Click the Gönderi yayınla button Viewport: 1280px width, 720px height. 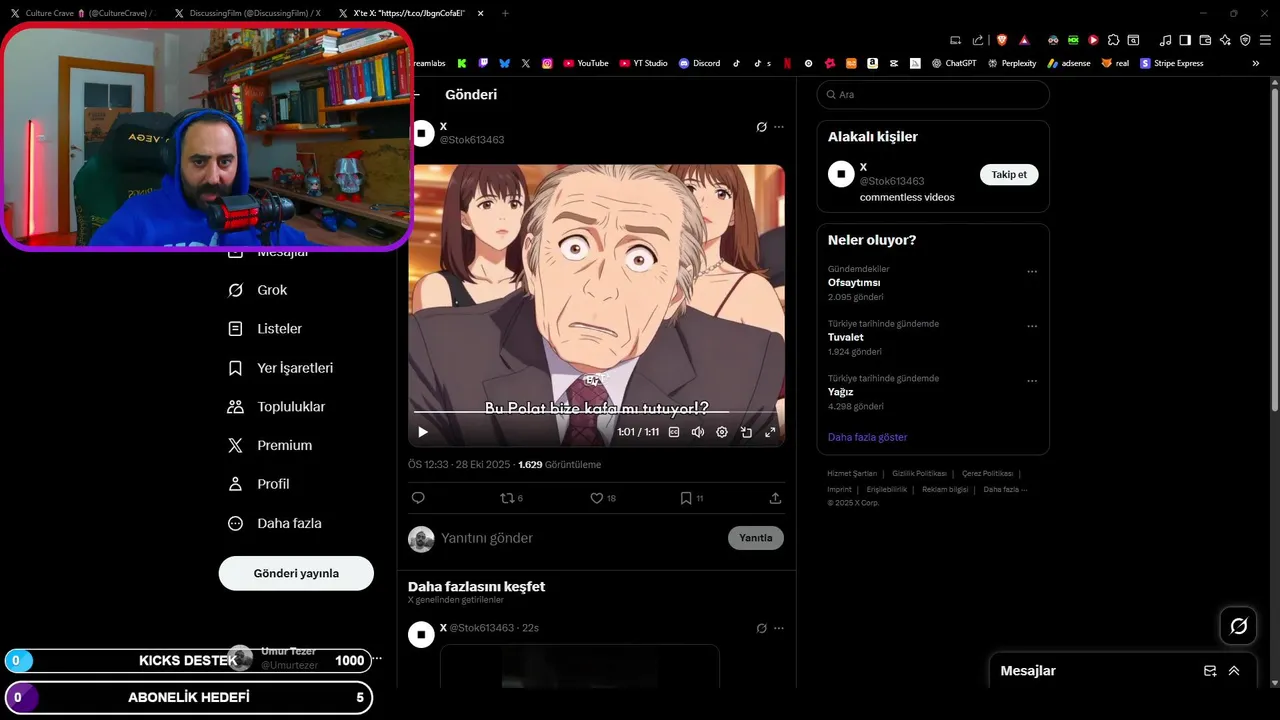[296, 573]
